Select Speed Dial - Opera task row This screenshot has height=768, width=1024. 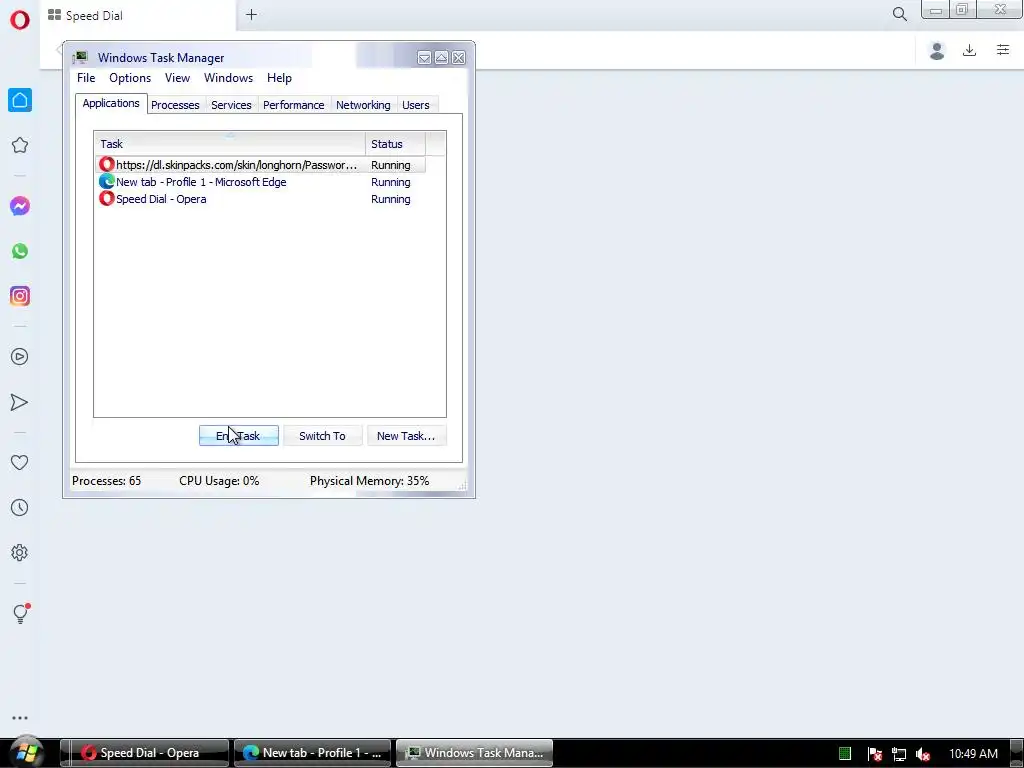point(261,199)
